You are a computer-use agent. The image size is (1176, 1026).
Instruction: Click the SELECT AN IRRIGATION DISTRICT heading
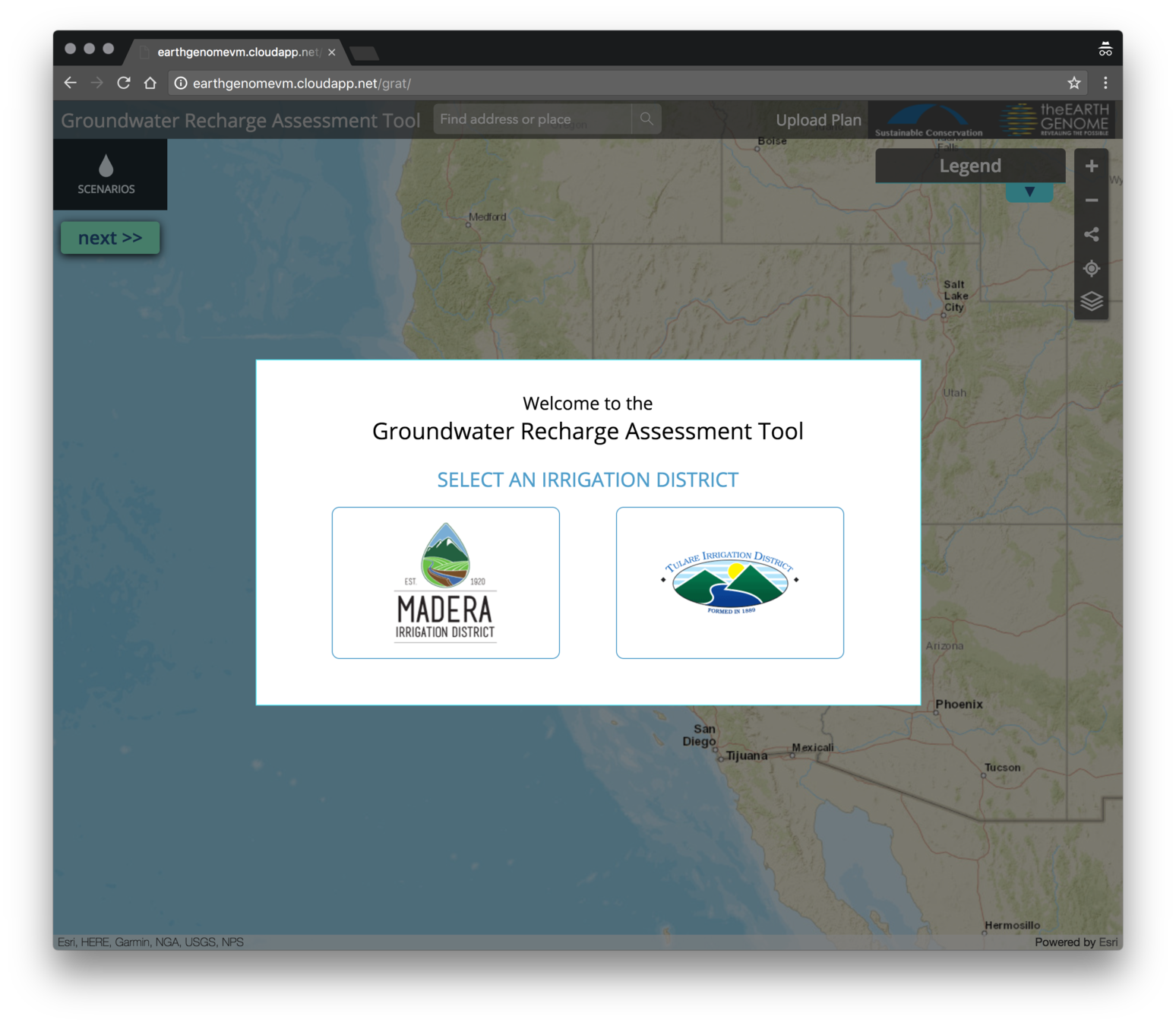point(588,480)
